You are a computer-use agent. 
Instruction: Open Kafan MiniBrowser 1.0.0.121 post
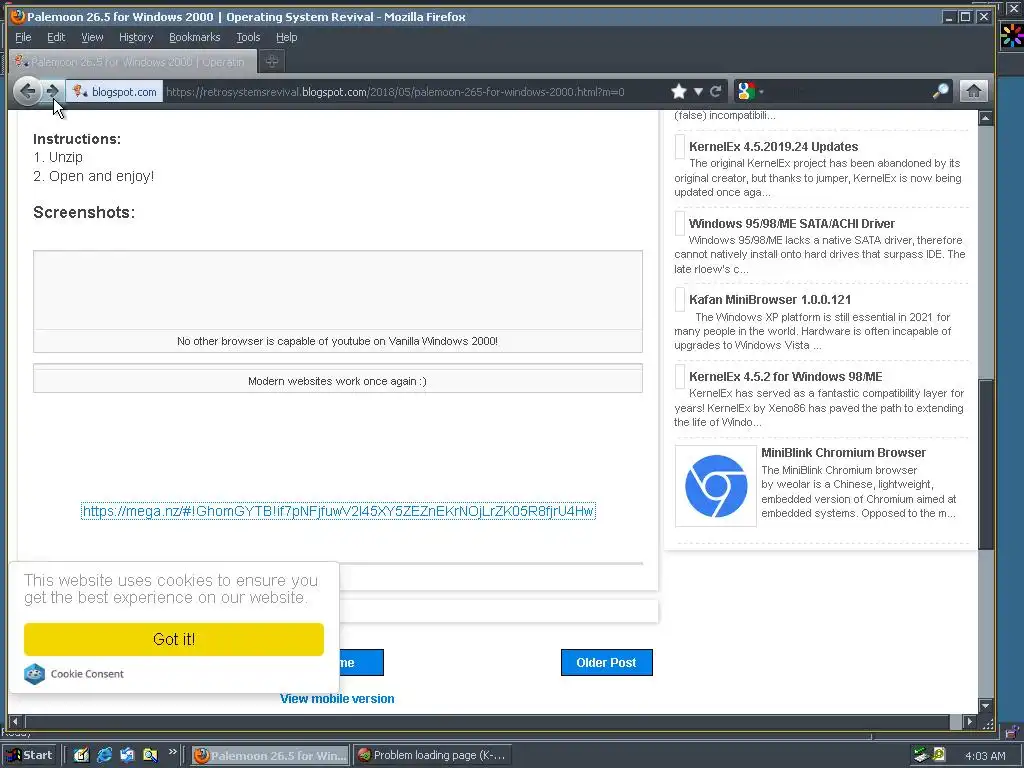pyautogui.click(x=770, y=300)
